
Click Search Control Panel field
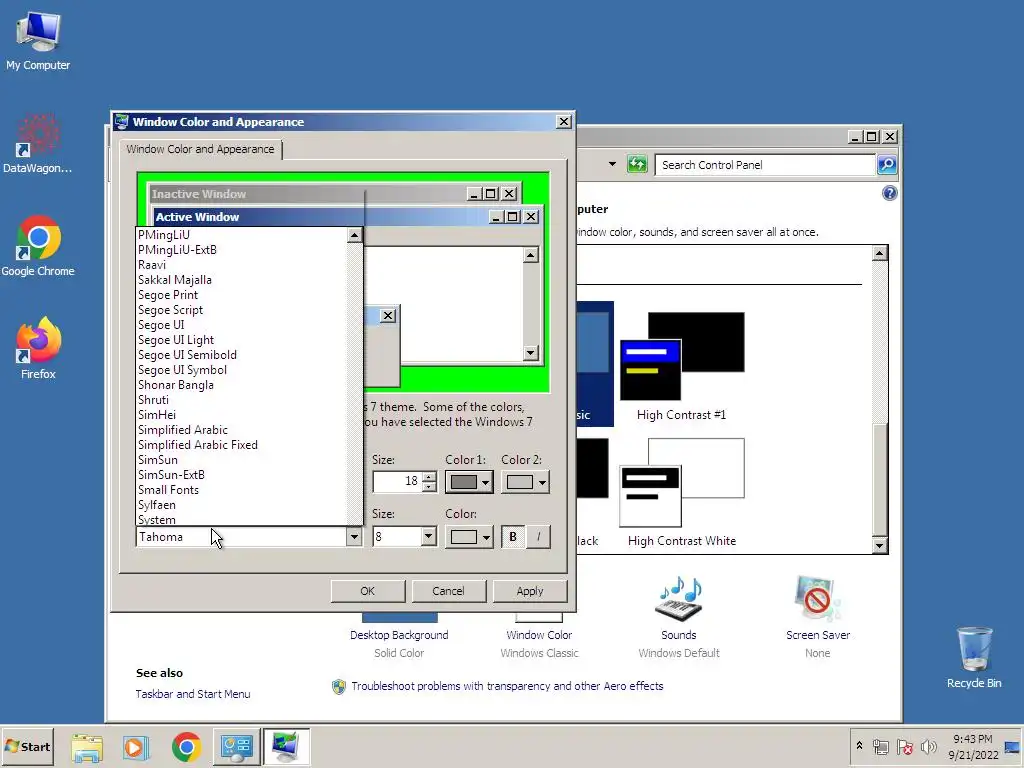[x=765, y=165]
